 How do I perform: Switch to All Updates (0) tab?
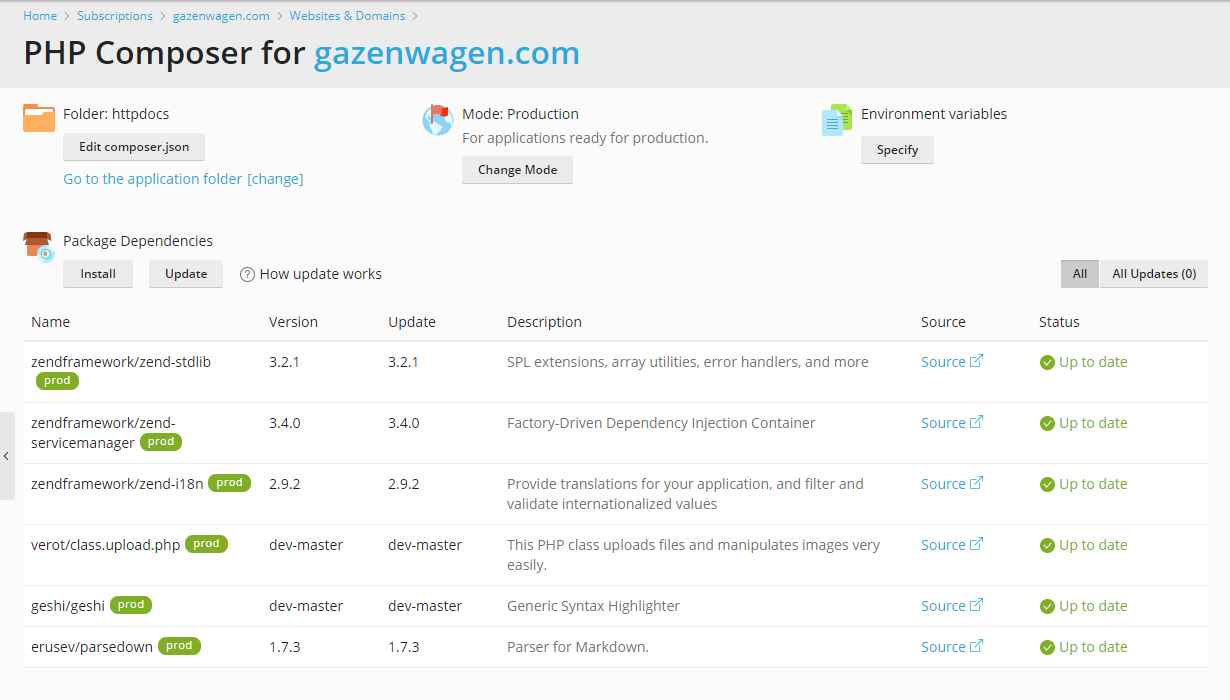[1153, 274]
